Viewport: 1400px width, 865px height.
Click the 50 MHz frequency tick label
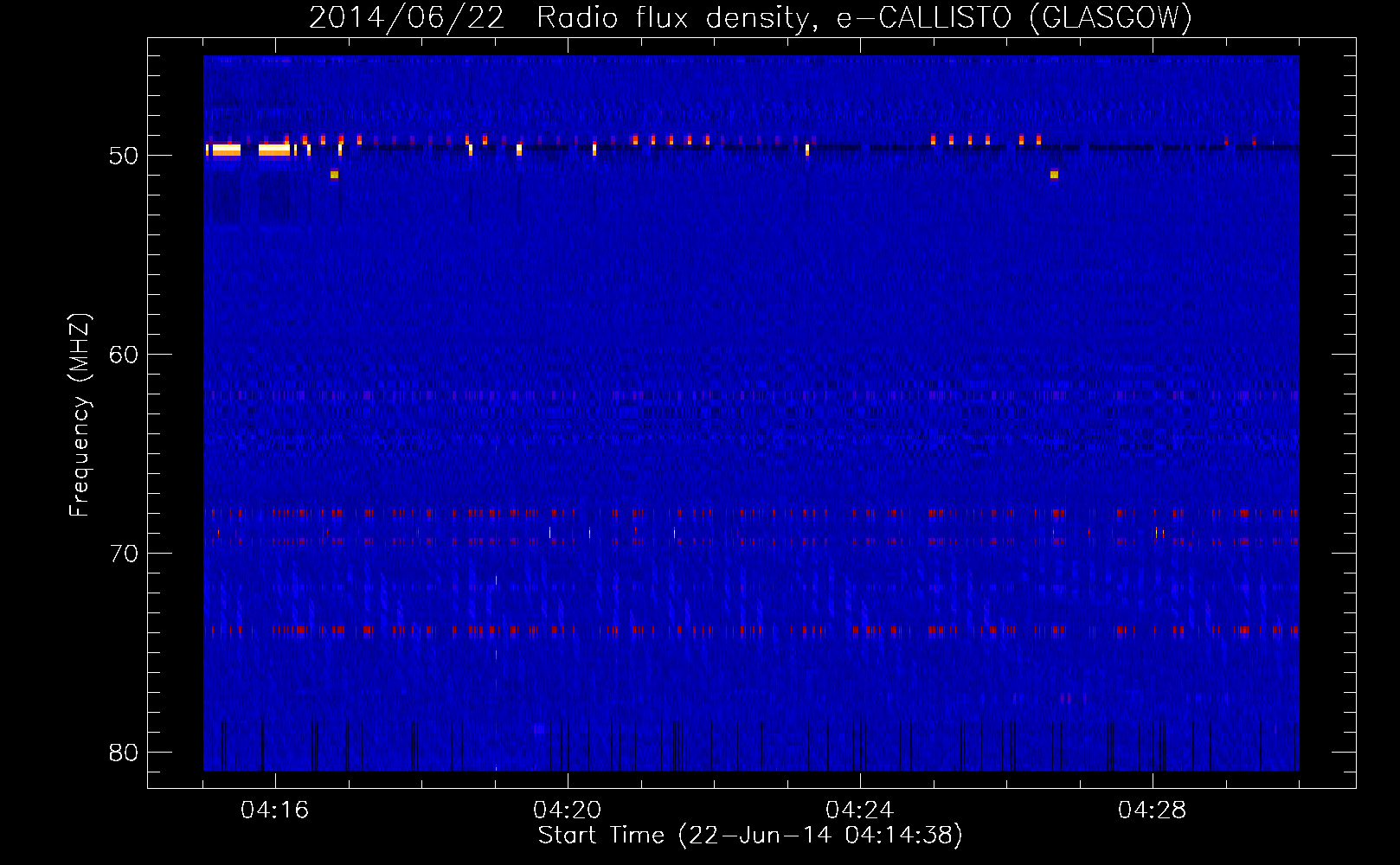click(x=124, y=156)
